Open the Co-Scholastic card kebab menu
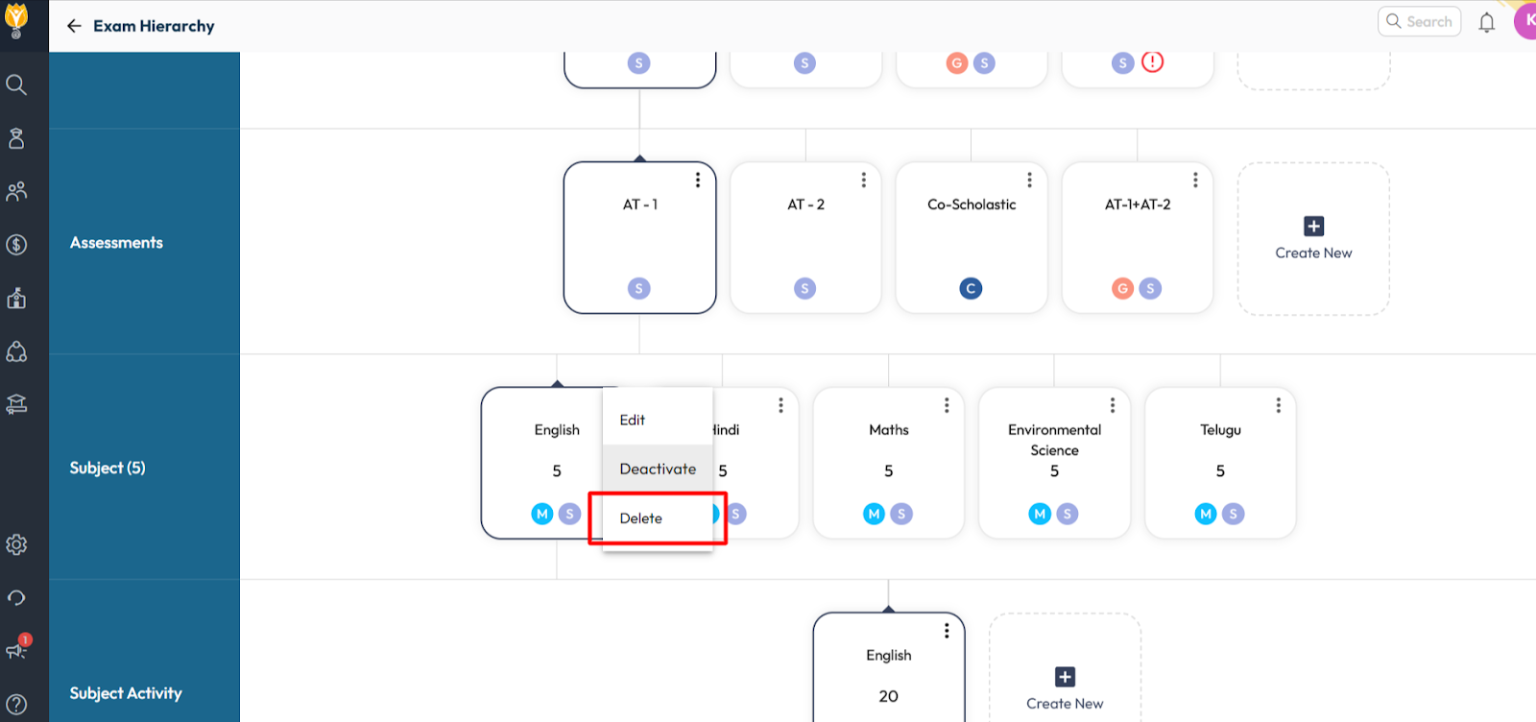 1029,180
